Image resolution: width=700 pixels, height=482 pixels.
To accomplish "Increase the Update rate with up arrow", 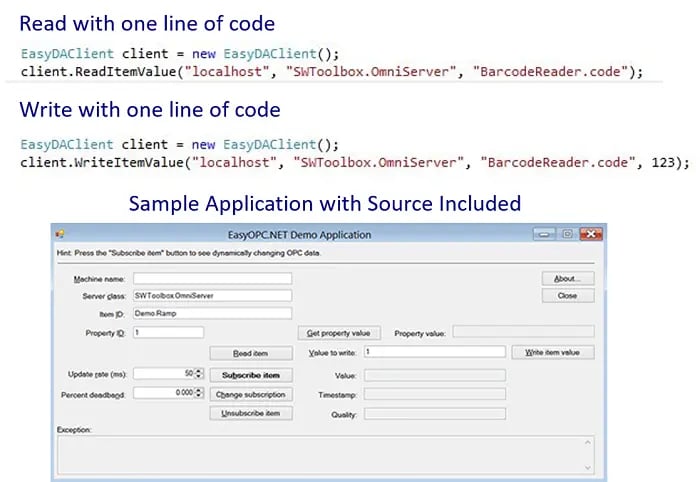I will click(199, 371).
